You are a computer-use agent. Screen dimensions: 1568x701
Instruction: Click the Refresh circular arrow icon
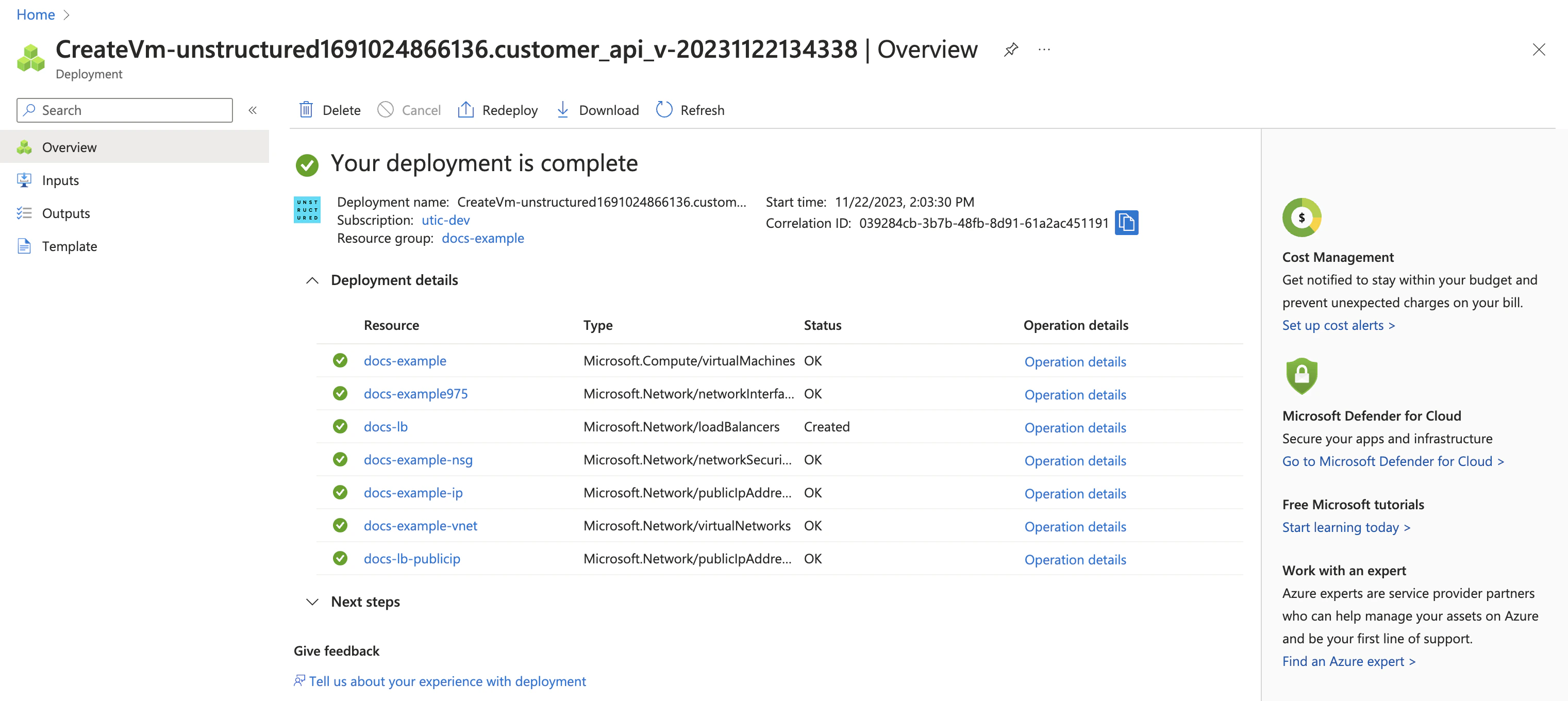[663, 109]
